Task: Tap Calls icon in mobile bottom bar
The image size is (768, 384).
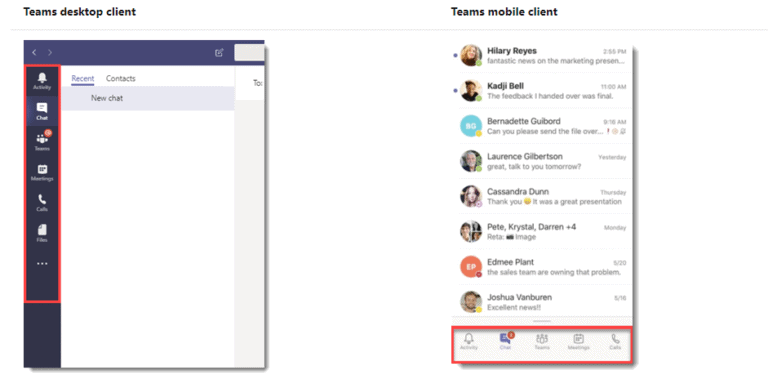Action: [x=615, y=341]
